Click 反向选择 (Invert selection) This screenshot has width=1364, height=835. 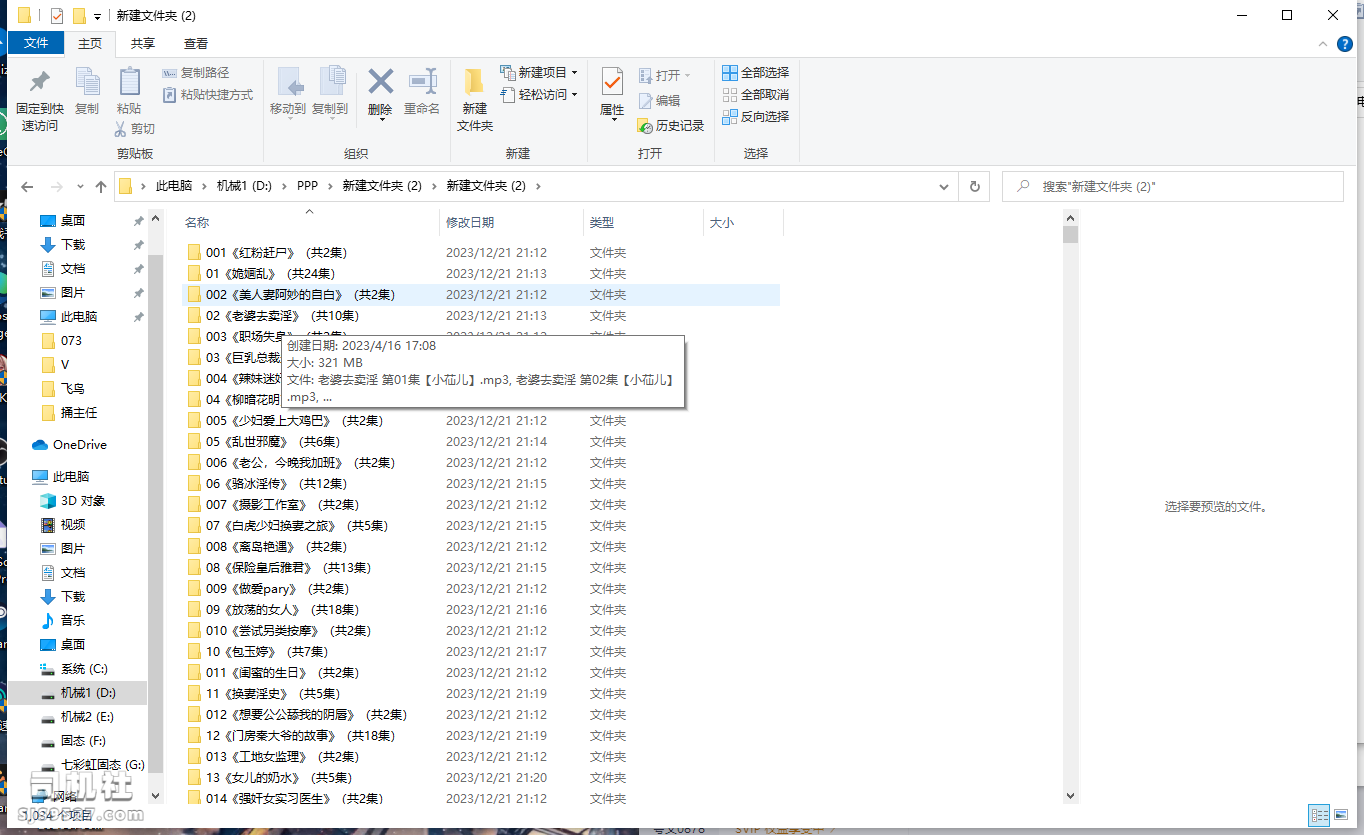(x=756, y=117)
